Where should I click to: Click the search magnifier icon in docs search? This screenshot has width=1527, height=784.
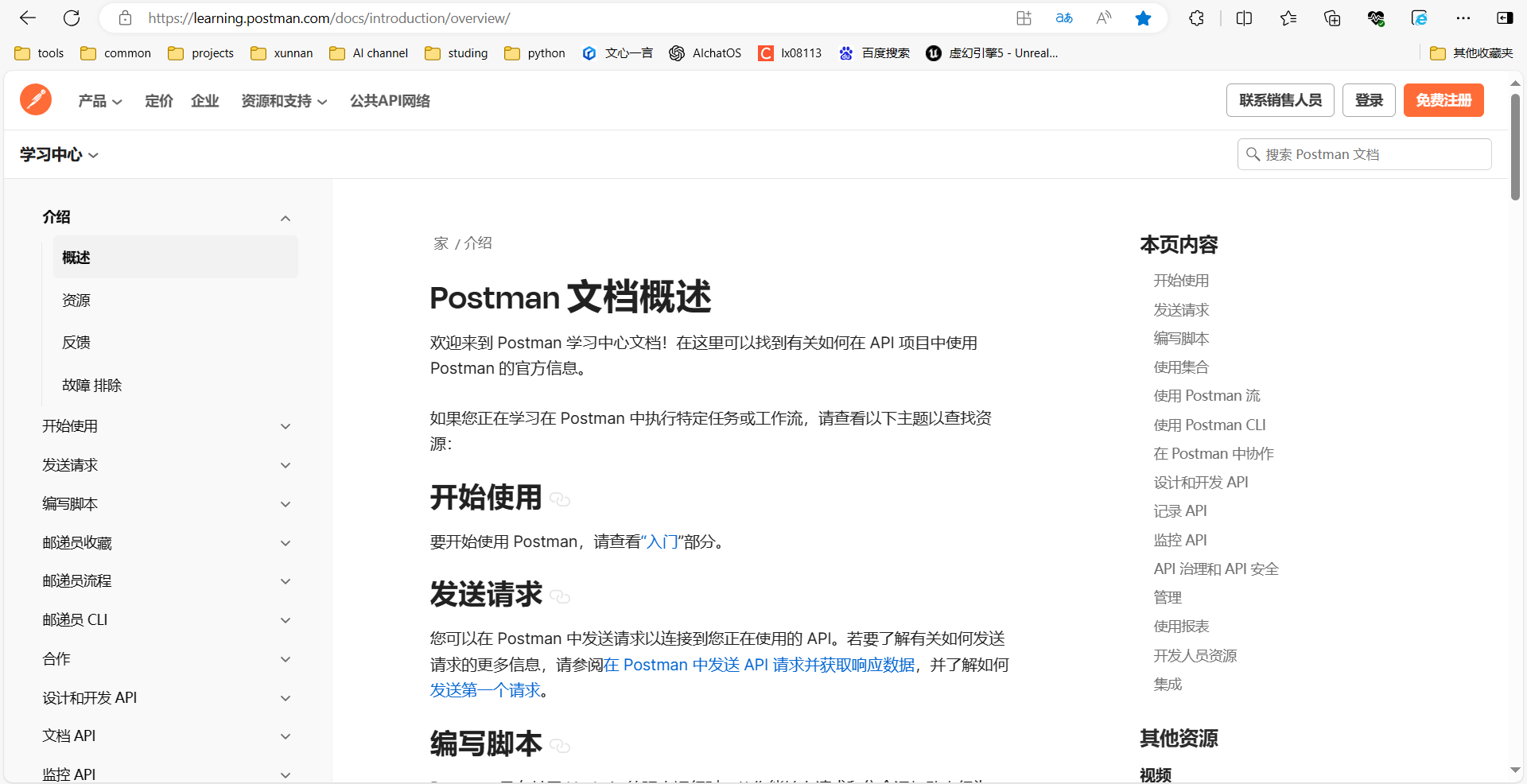pos(1253,154)
